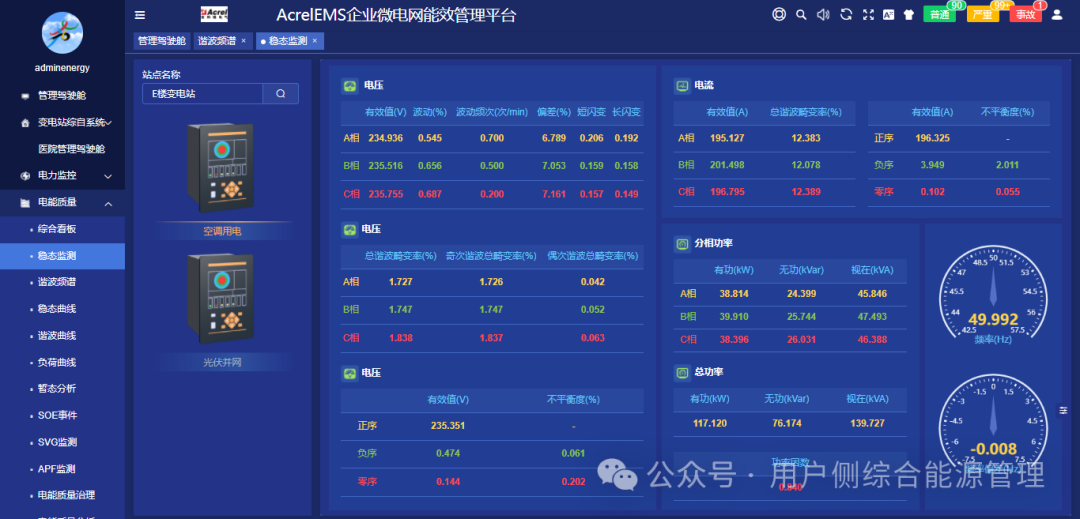Image resolution: width=1080 pixels, height=519 pixels.
Task: Click A相 voltage value 234.936
Action: pos(386,138)
